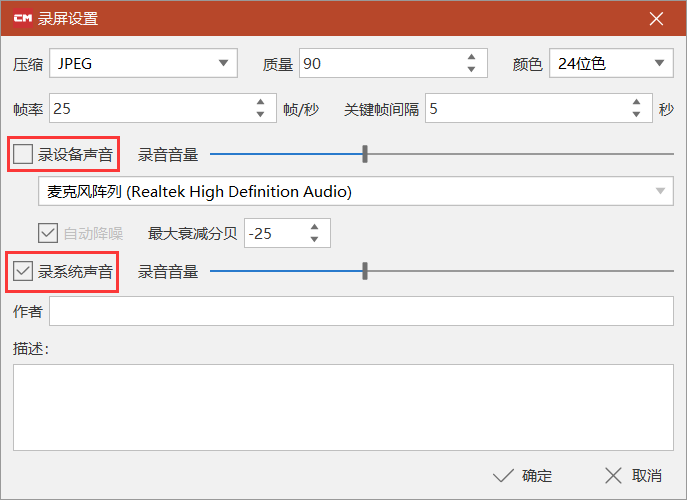Close the 录屏设置 dialog
Screen dimensions: 687x500
coord(656,18)
